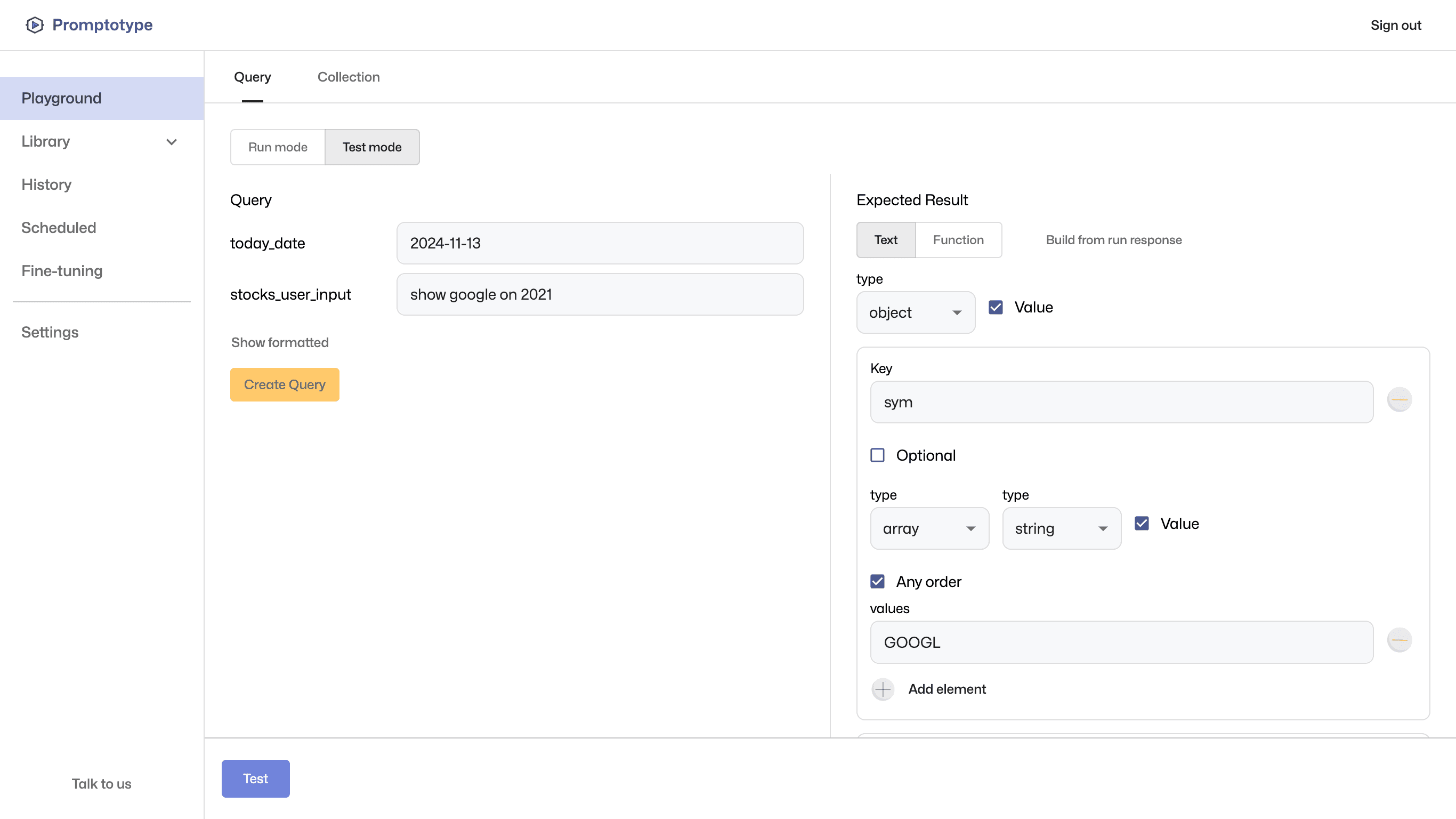Image resolution: width=1456 pixels, height=819 pixels.
Task: Click the Promptotype hexagon logo icon
Action: click(34, 25)
